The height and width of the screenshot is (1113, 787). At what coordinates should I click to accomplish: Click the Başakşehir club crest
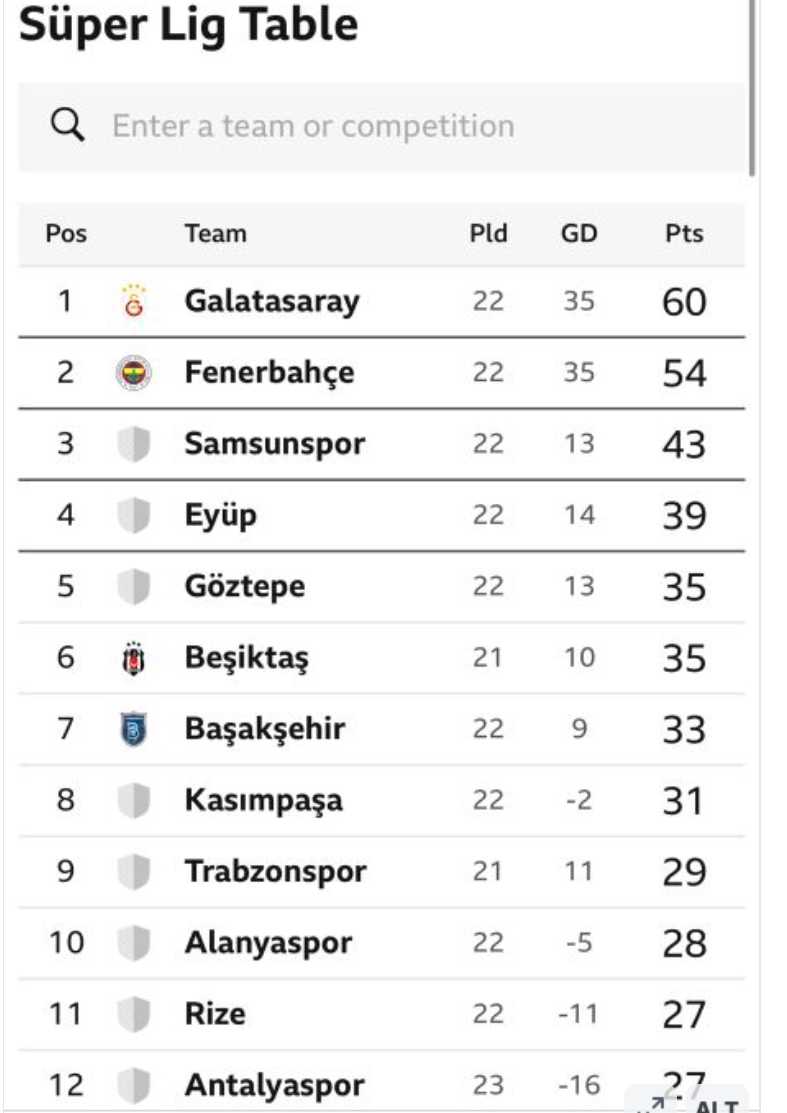[133, 729]
